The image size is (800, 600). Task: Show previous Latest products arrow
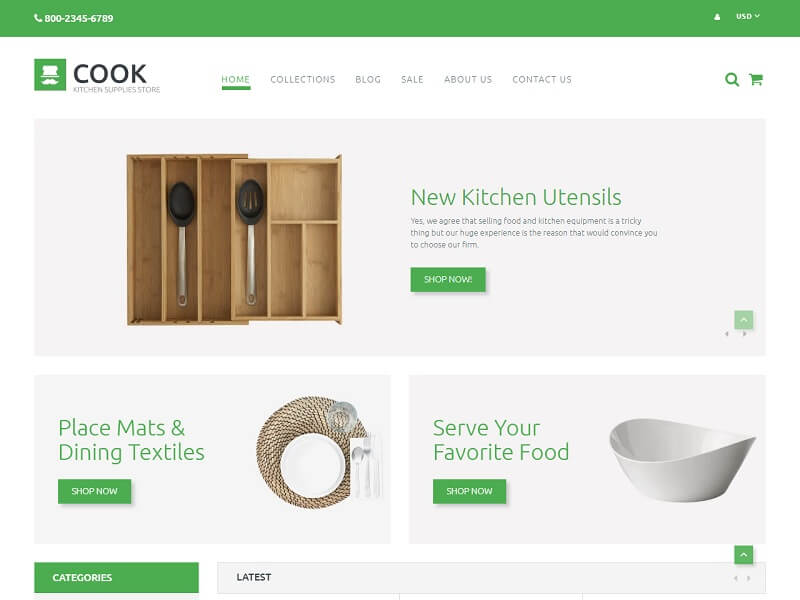[x=736, y=578]
